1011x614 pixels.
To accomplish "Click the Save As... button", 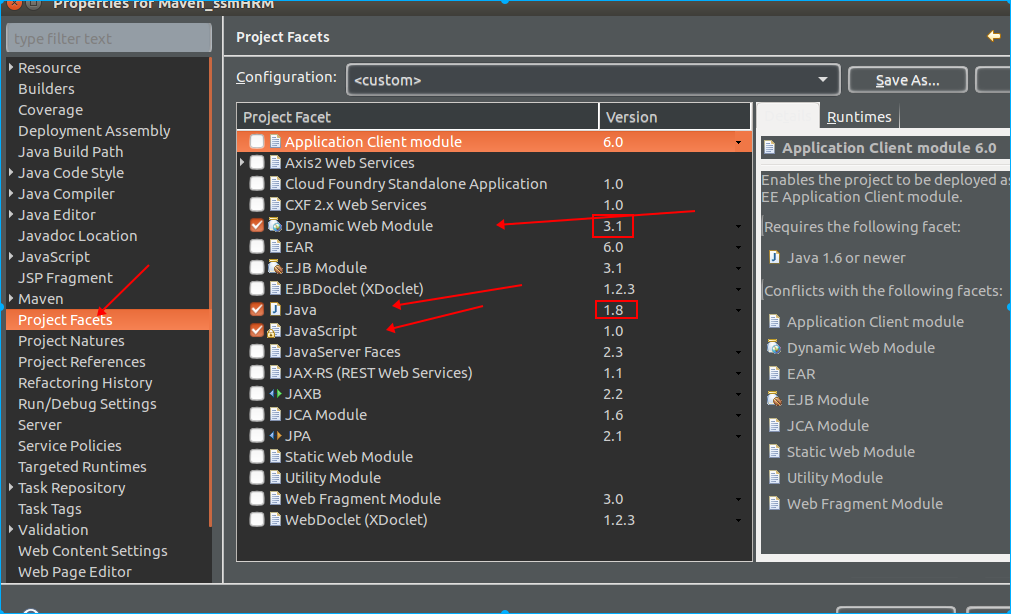I will coord(907,80).
